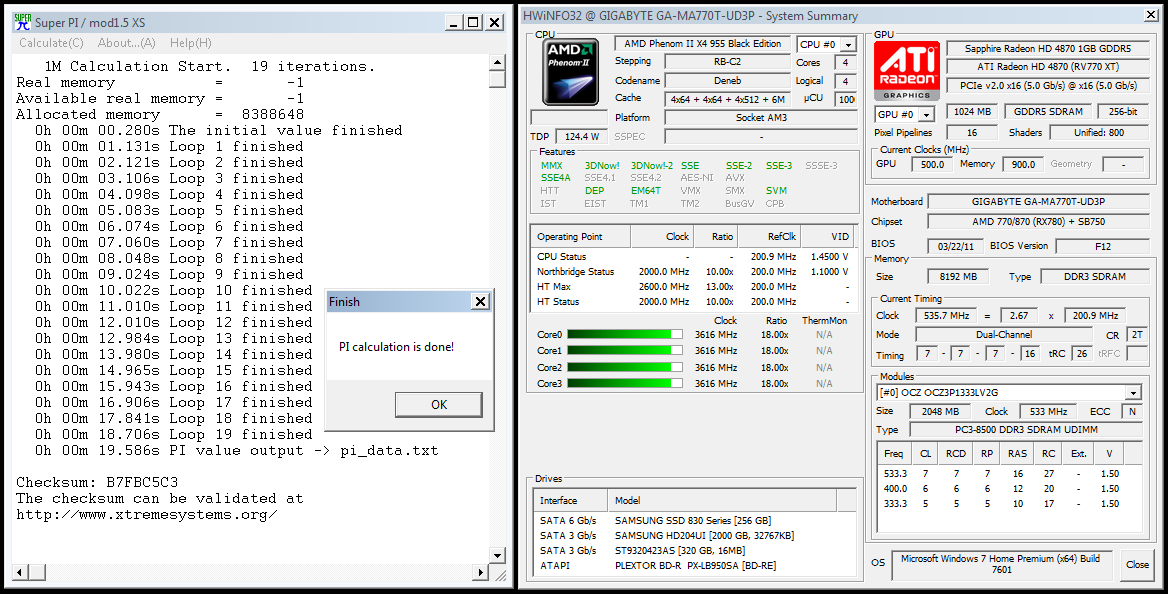
Task: Click the Operating Point column header
Action: [x=580, y=236]
